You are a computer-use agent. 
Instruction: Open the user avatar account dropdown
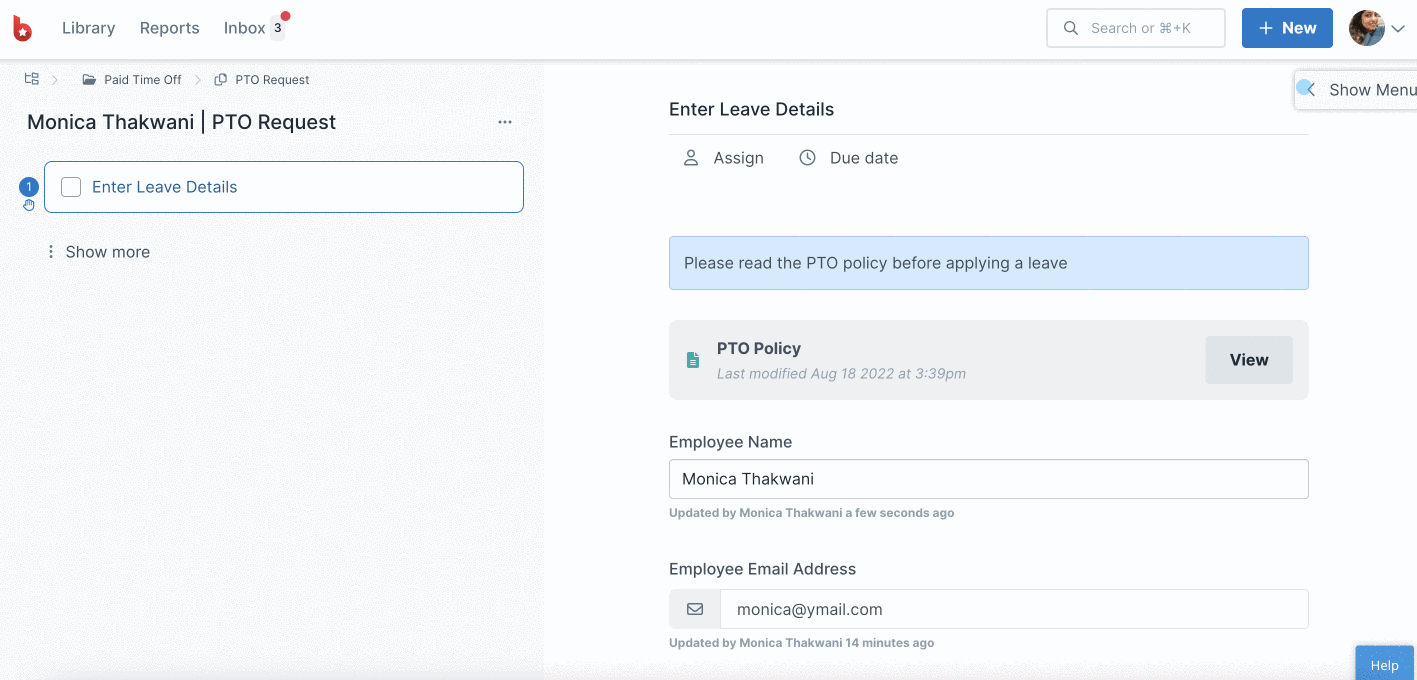point(1377,28)
